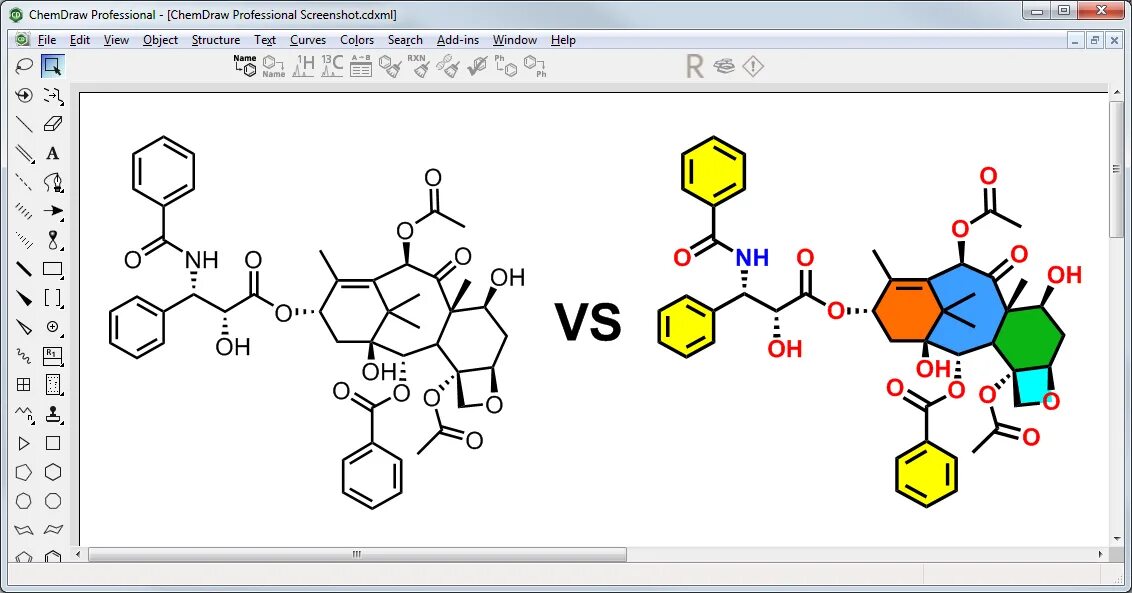Click the diamond warning toolbar icon
The height and width of the screenshot is (593, 1132).
pos(753,66)
